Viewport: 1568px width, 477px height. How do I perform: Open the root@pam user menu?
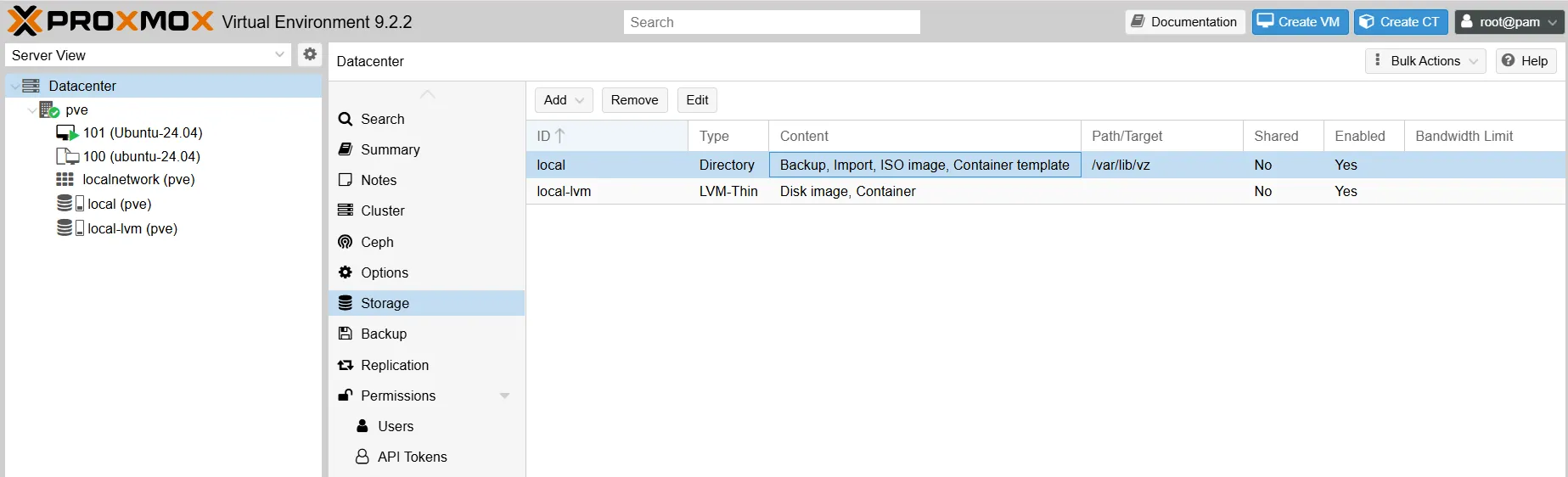tap(1509, 22)
